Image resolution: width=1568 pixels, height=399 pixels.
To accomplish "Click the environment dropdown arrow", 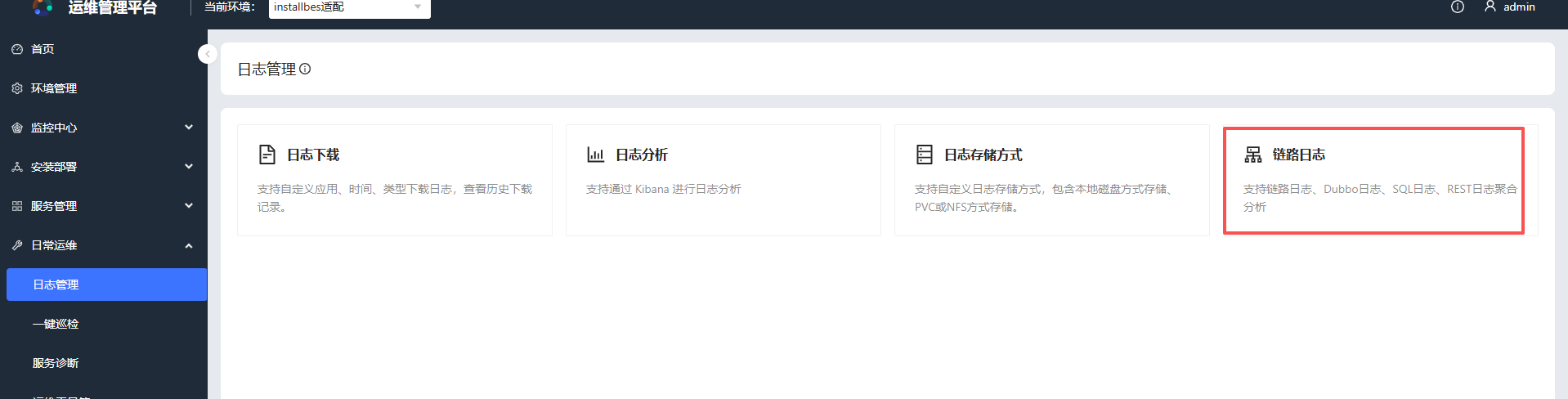I will point(418,7).
